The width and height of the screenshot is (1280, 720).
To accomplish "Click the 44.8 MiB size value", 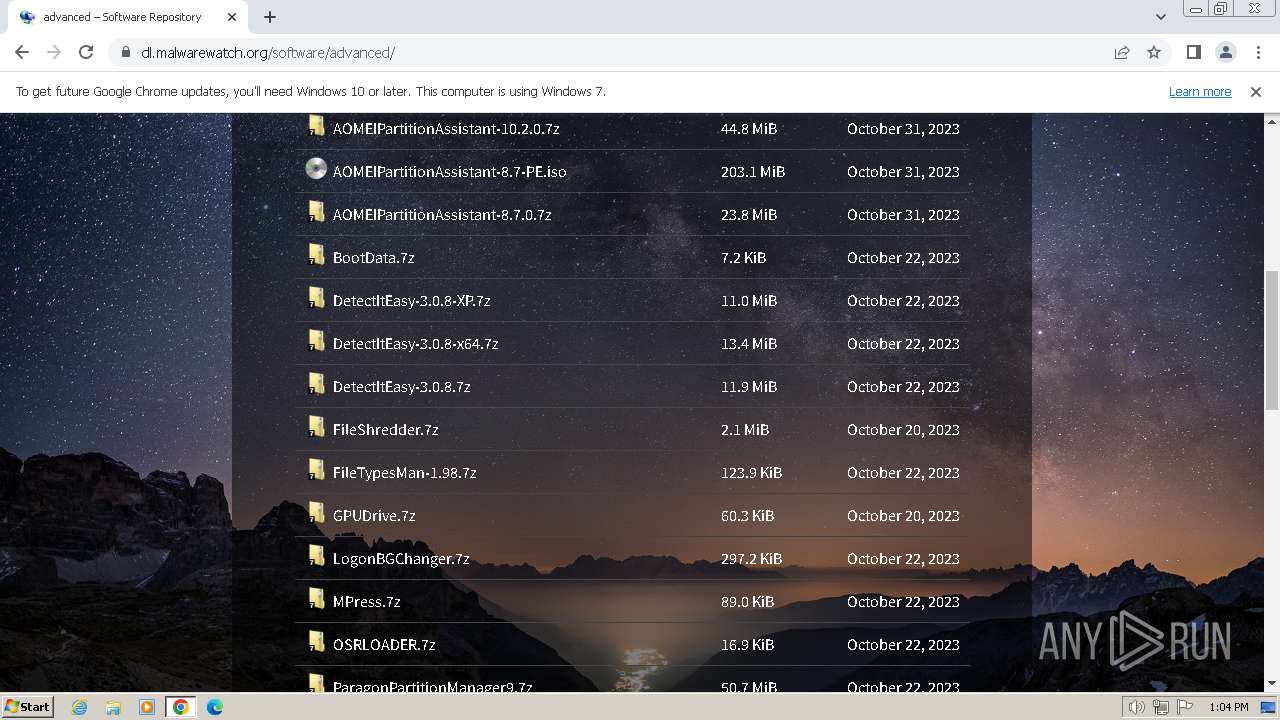I will tap(749, 129).
